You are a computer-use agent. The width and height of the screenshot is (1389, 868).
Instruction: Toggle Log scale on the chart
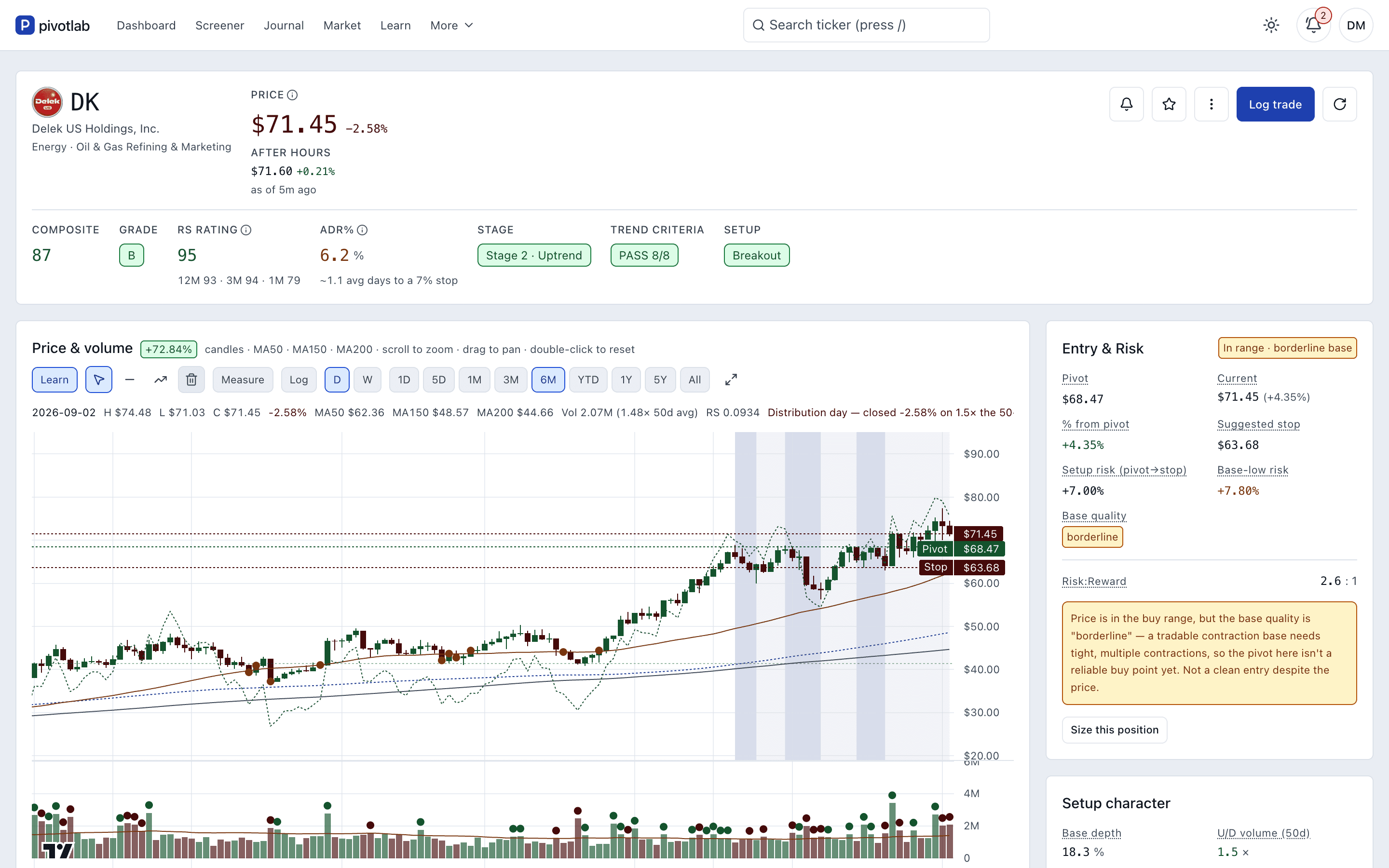299,380
